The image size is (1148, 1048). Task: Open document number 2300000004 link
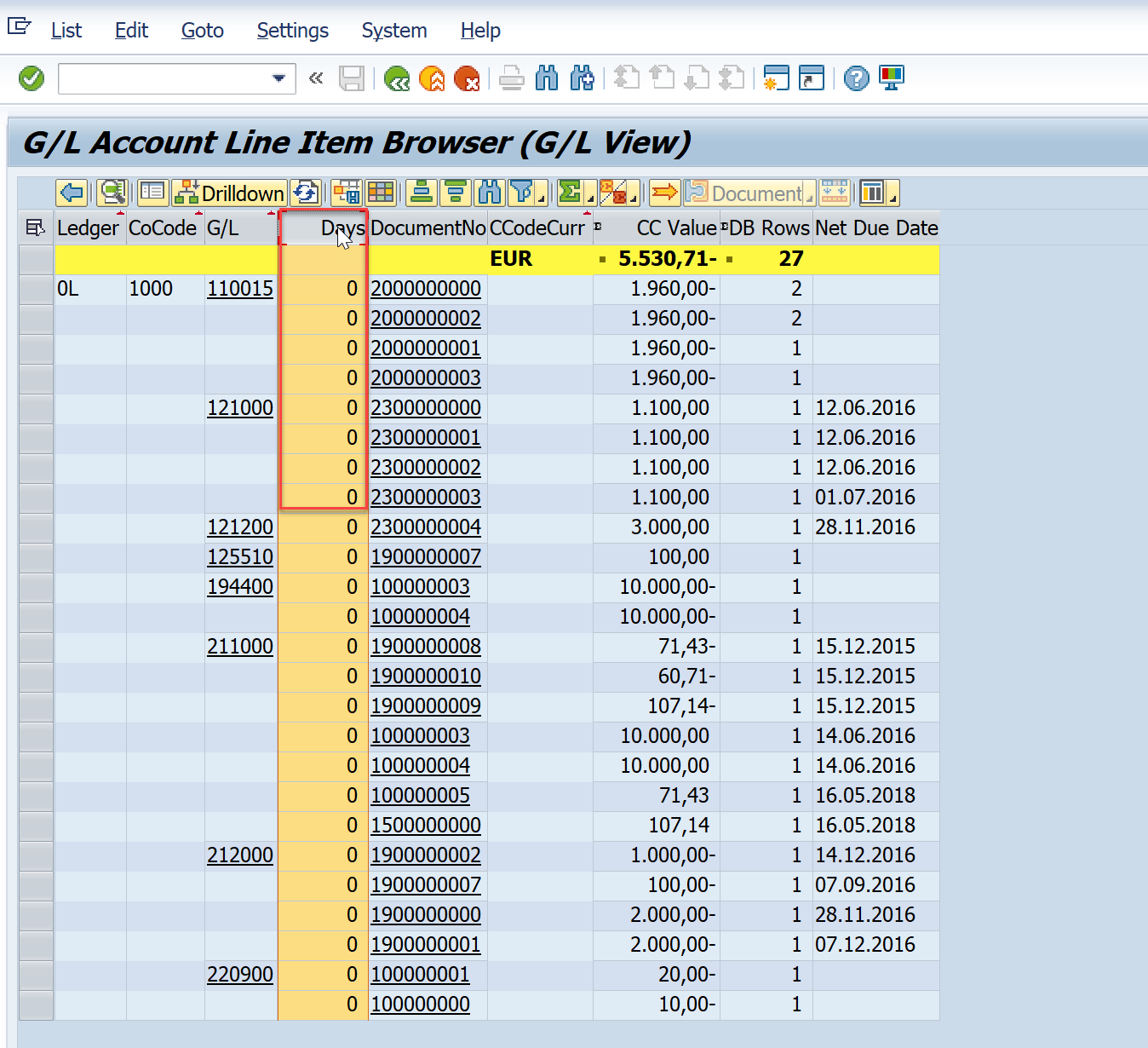426,527
